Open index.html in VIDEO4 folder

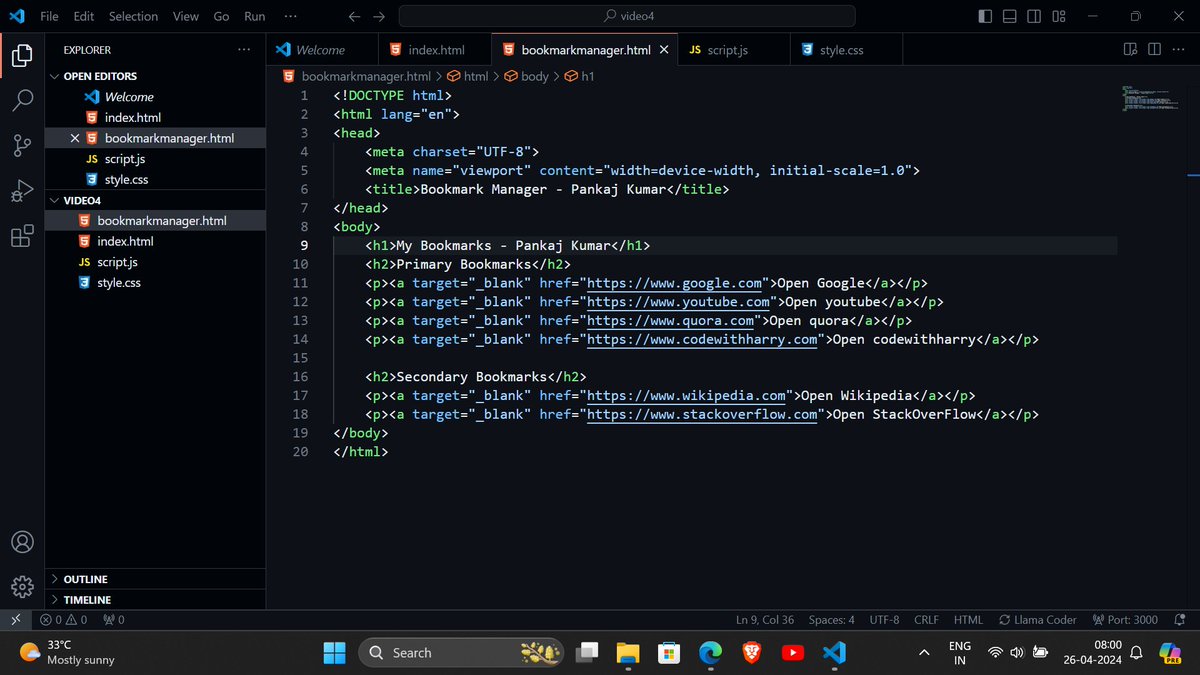[x=155, y=241]
